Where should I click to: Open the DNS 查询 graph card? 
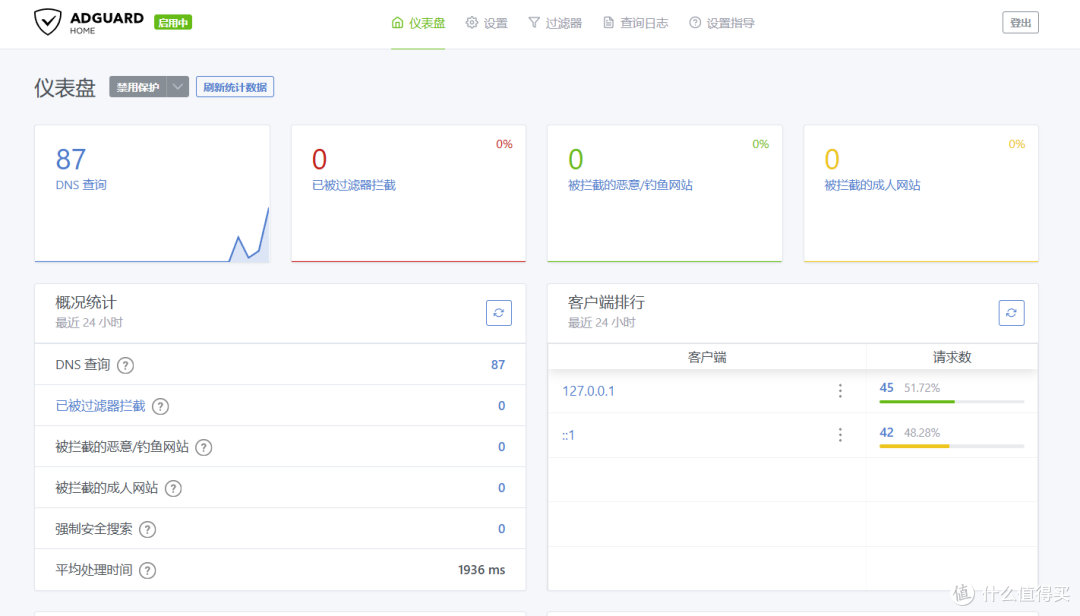(x=152, y=193)
